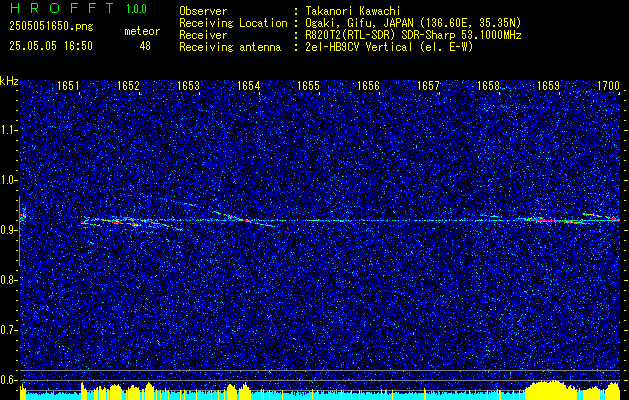
Task: Click the 1657 time axis label
Action: pos(428,85)
